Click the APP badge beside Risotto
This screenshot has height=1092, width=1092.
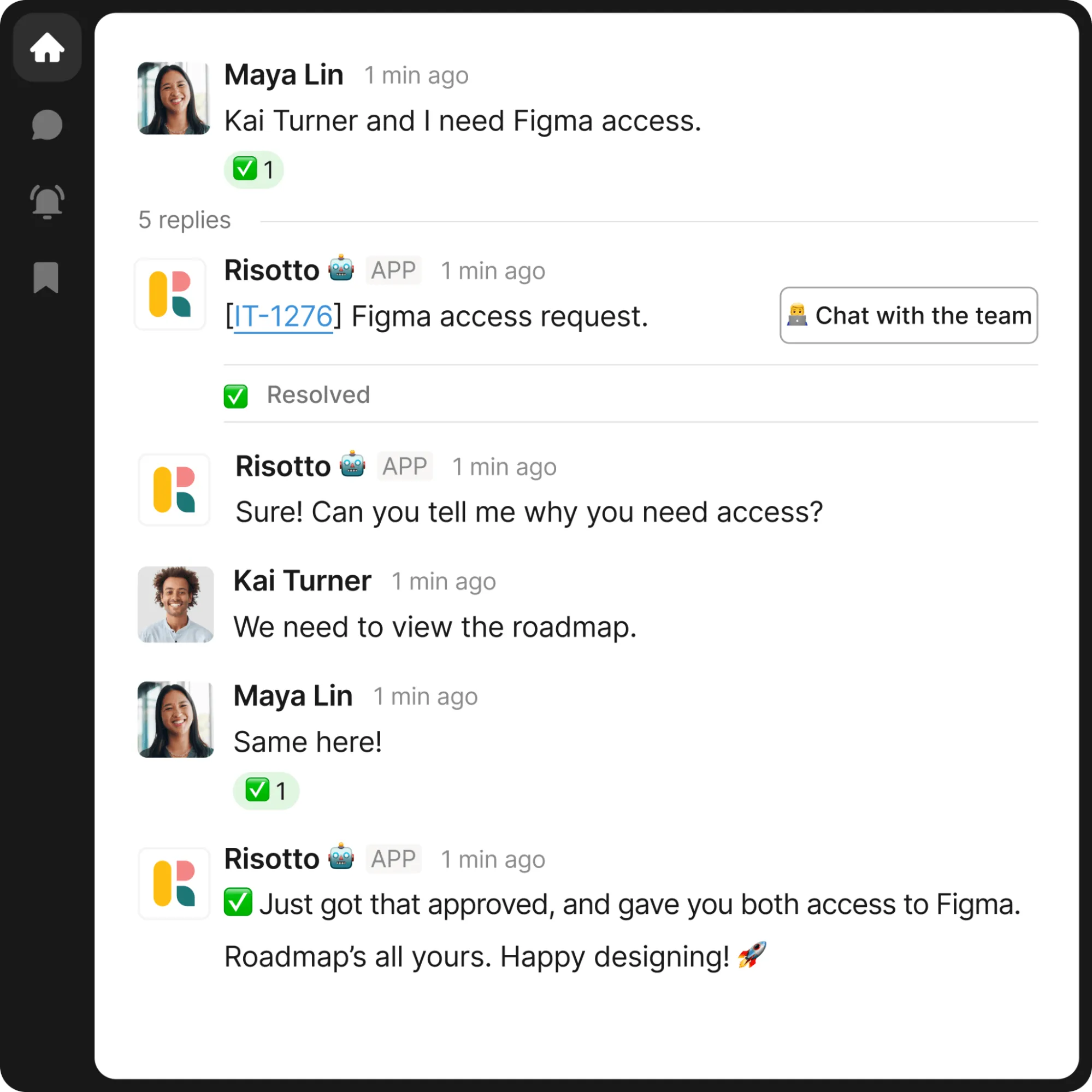click(393, 270)
